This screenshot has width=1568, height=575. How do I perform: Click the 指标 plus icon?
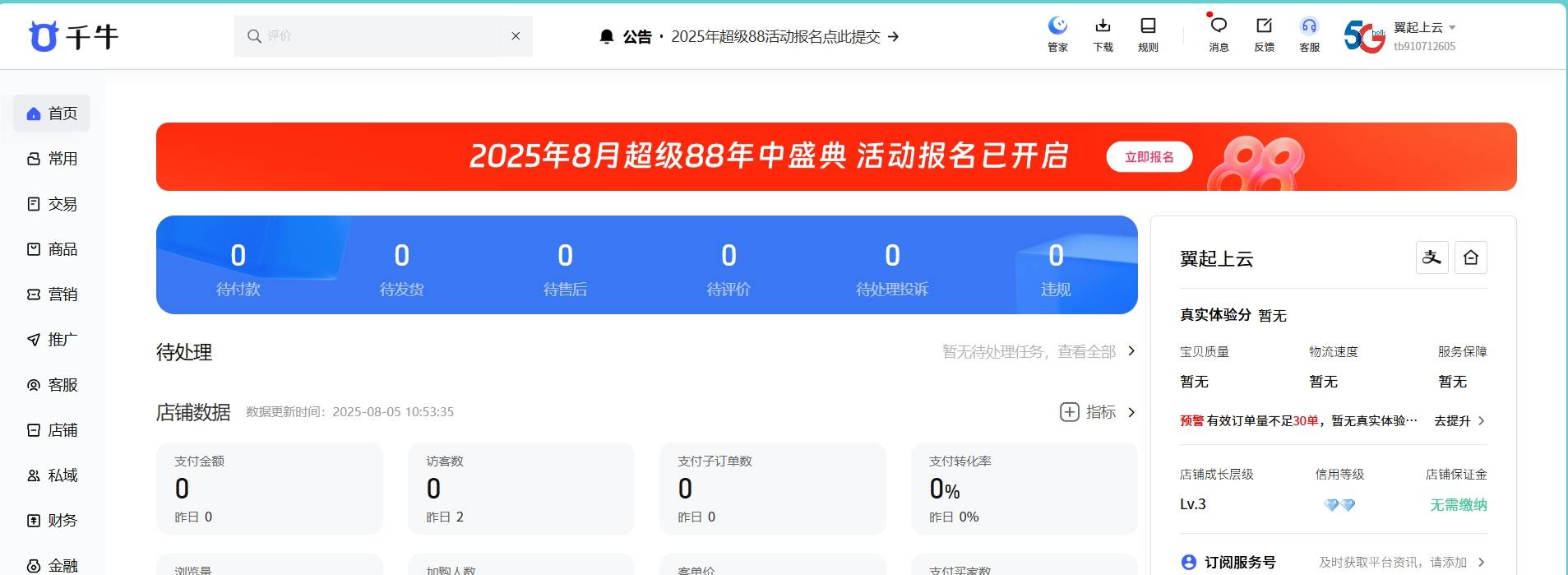click(1069, 412)
